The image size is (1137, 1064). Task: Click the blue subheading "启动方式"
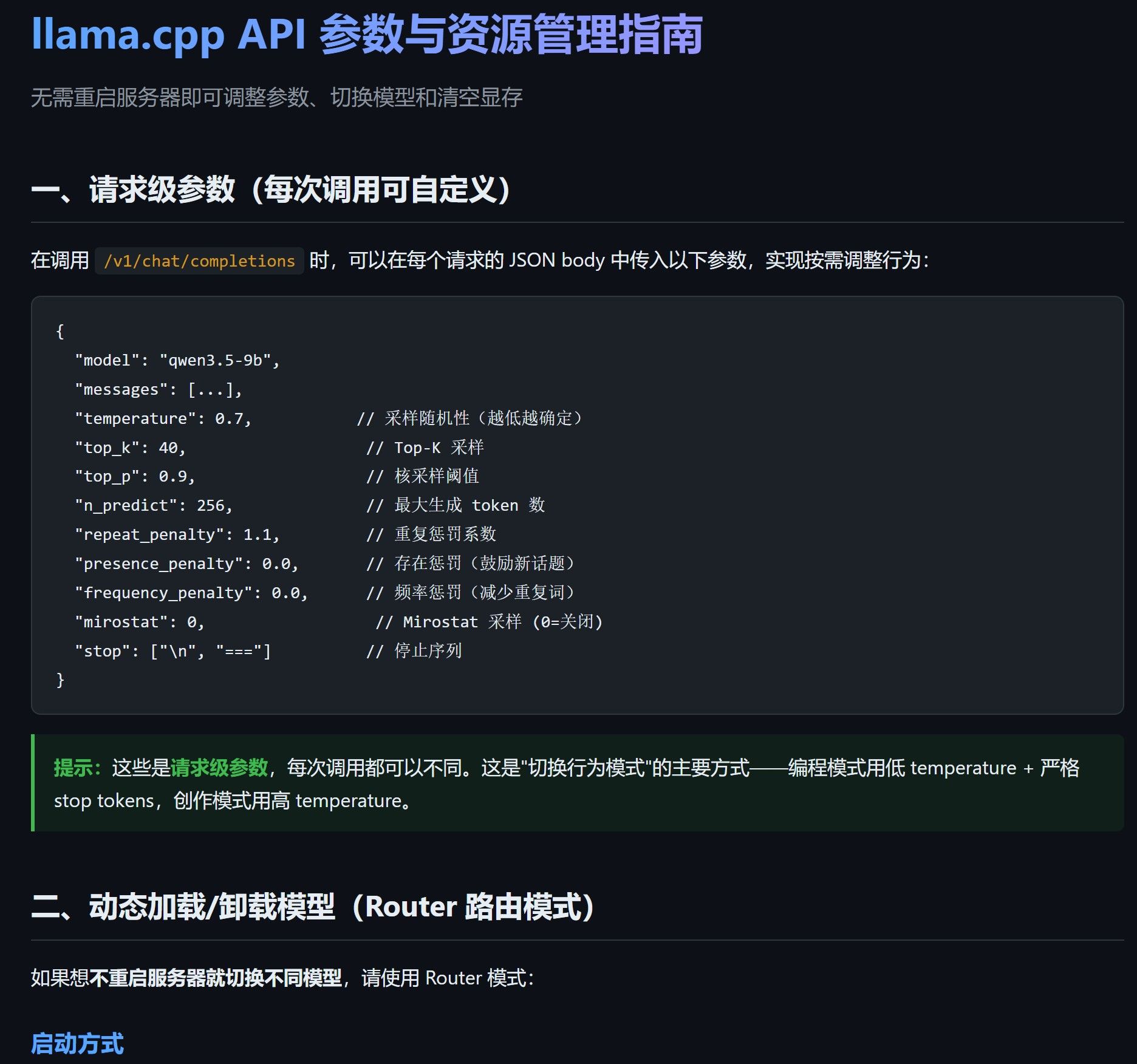tap(77, 1044)
